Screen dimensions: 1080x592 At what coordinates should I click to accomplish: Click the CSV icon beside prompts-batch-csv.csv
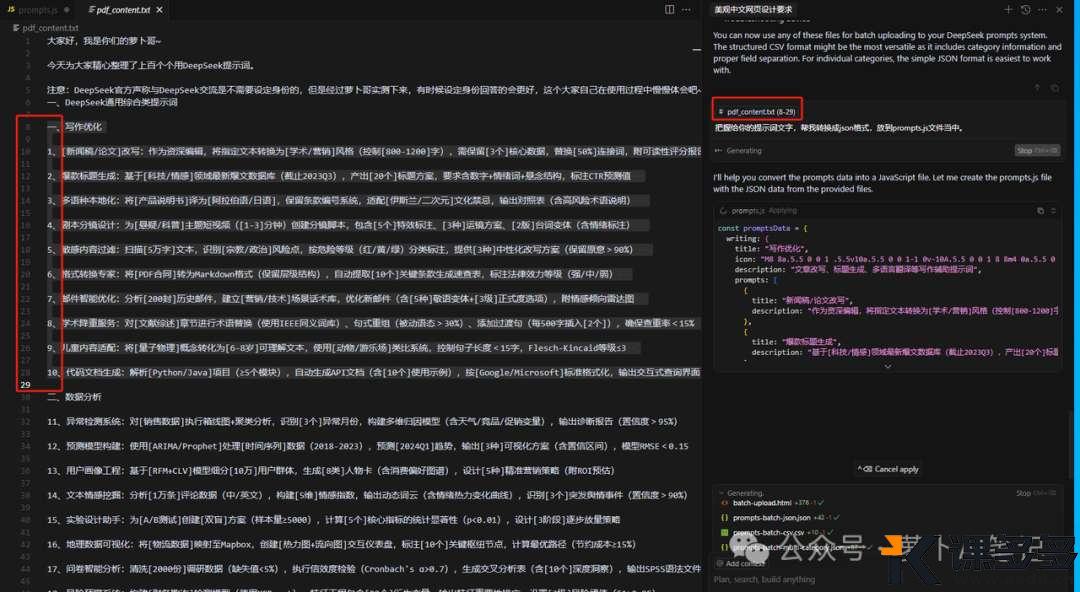(x=725, y=532)
